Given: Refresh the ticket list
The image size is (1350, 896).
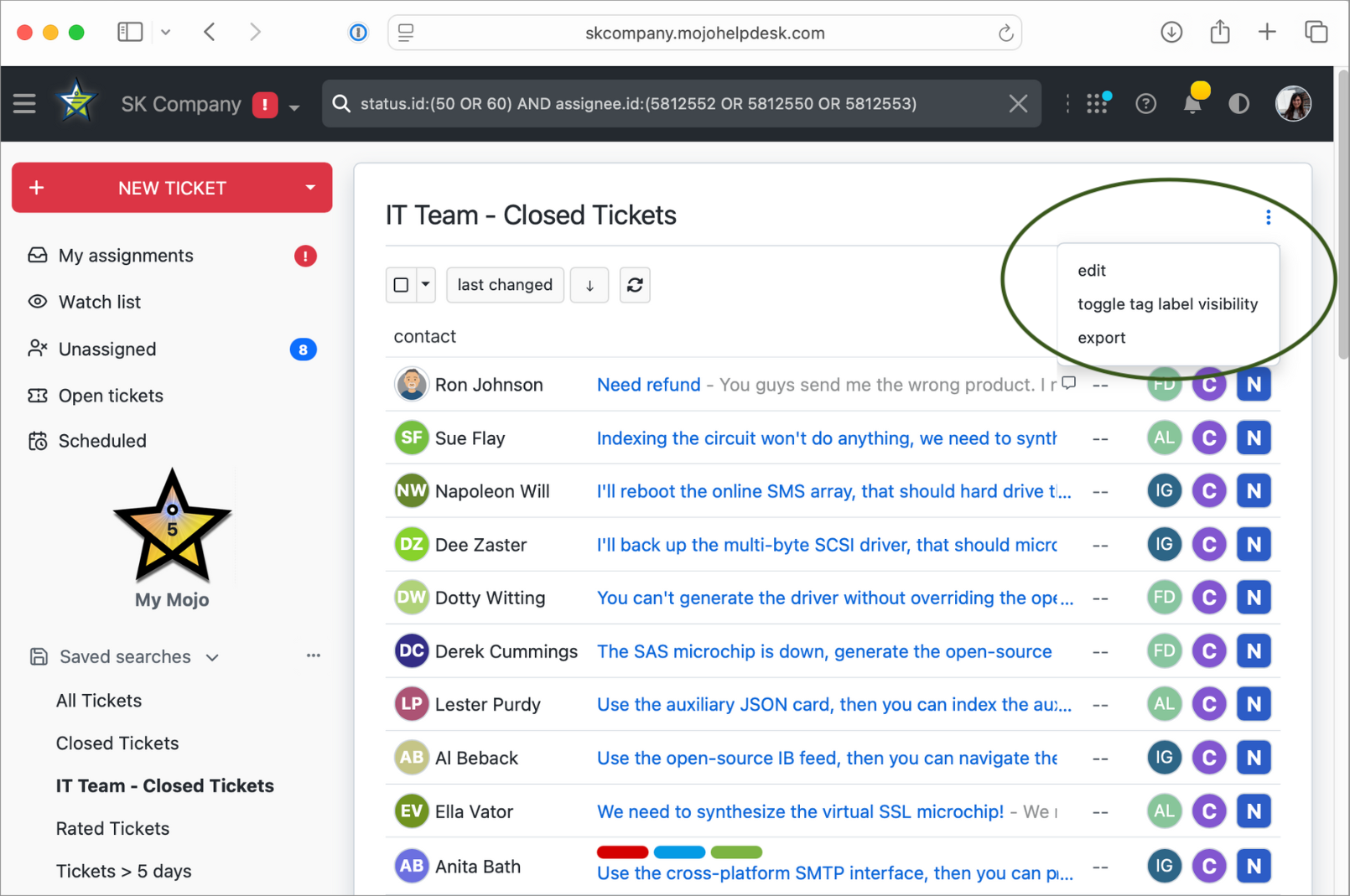Looking at the screenshot, I should 635,285.
